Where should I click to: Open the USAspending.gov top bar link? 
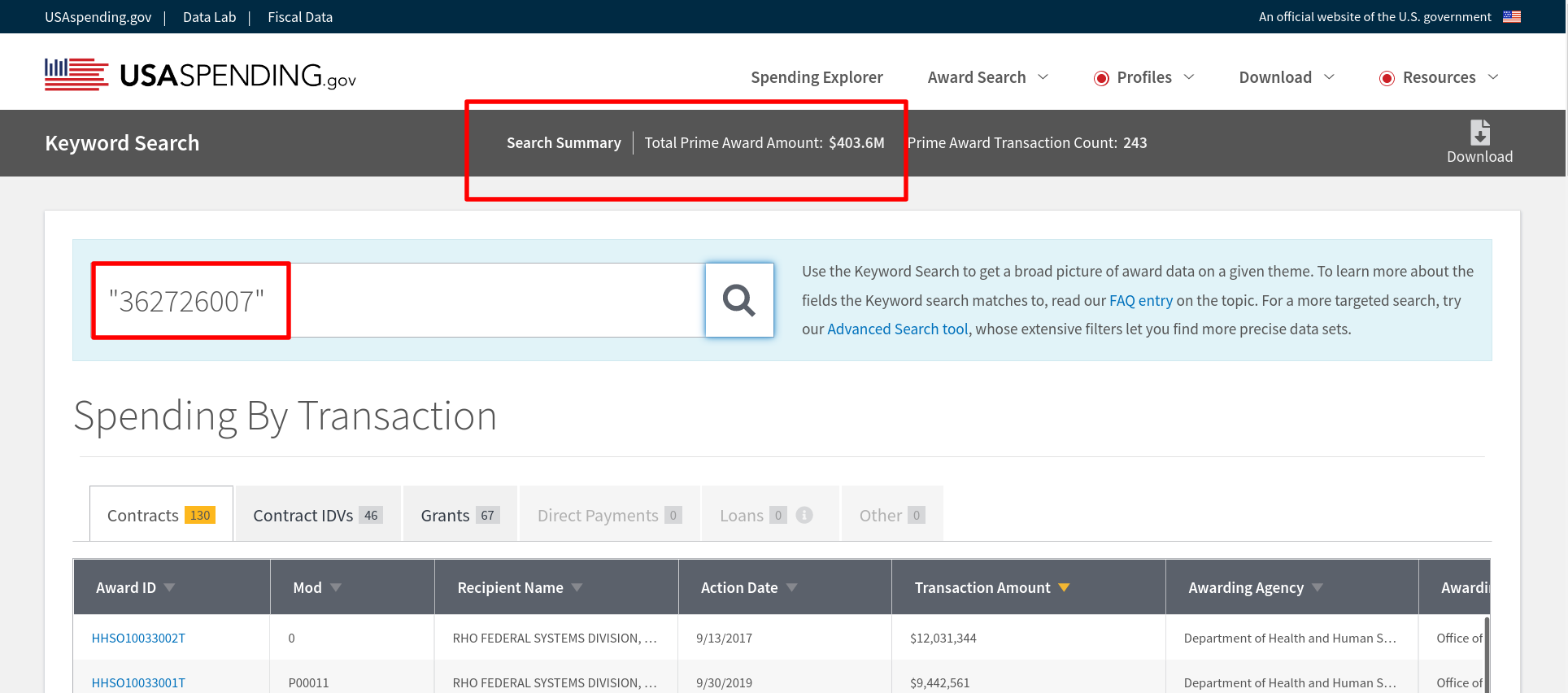[98, 17]
